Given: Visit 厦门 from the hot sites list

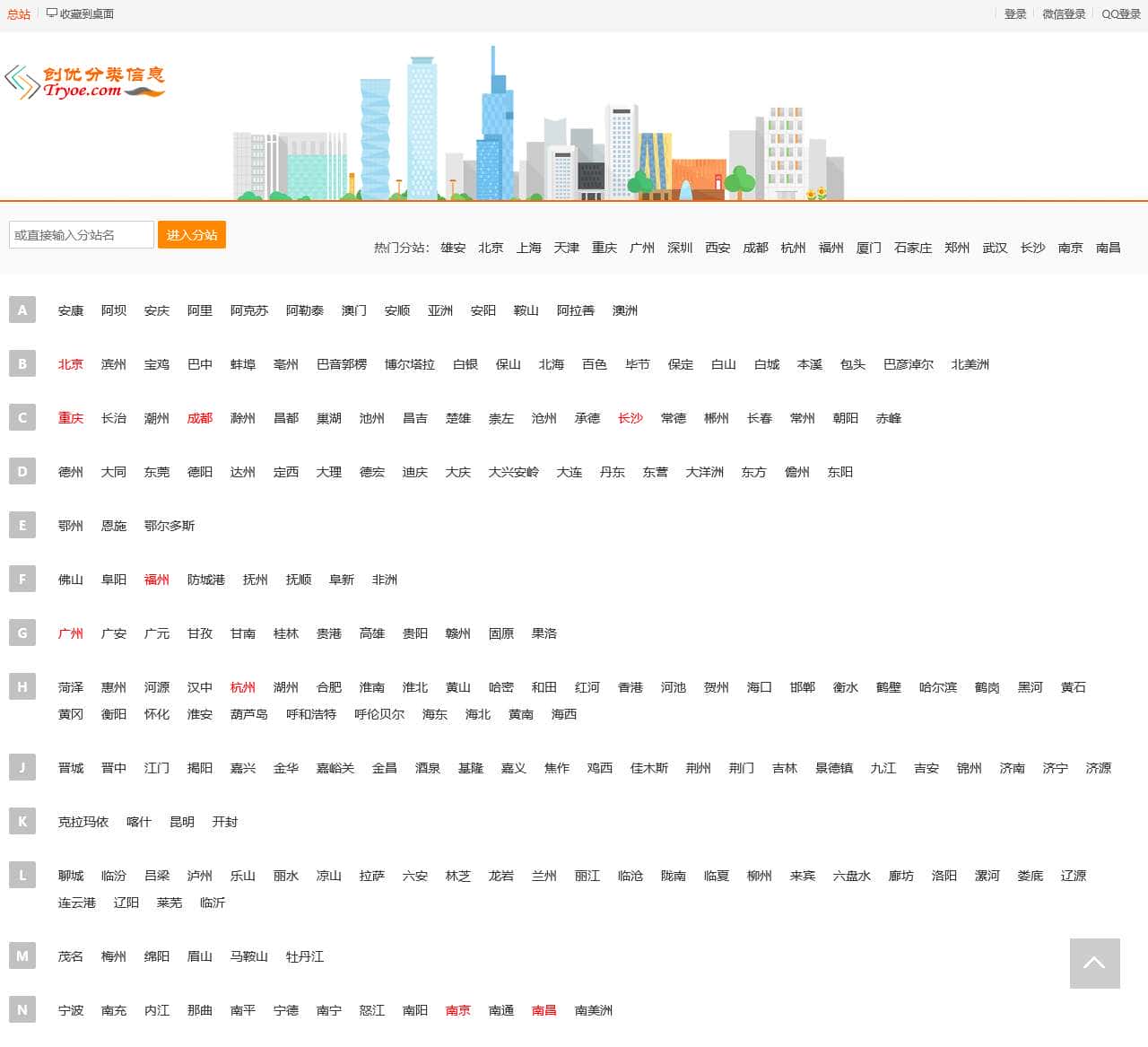Looking at the screenshot, I should point(869,248).
